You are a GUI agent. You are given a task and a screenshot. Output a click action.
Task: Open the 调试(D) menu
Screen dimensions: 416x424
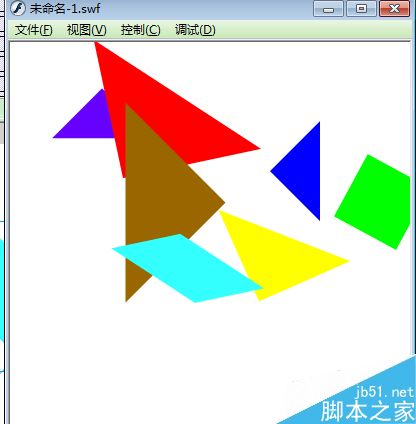coord(195,30)
